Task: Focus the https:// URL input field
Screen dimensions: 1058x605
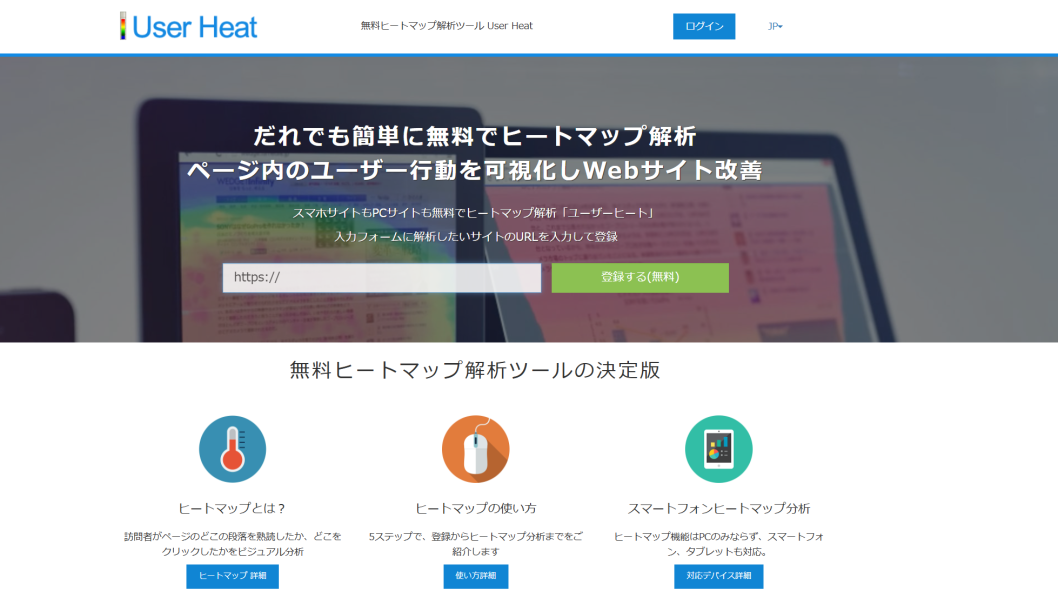Action: (381, 277)
